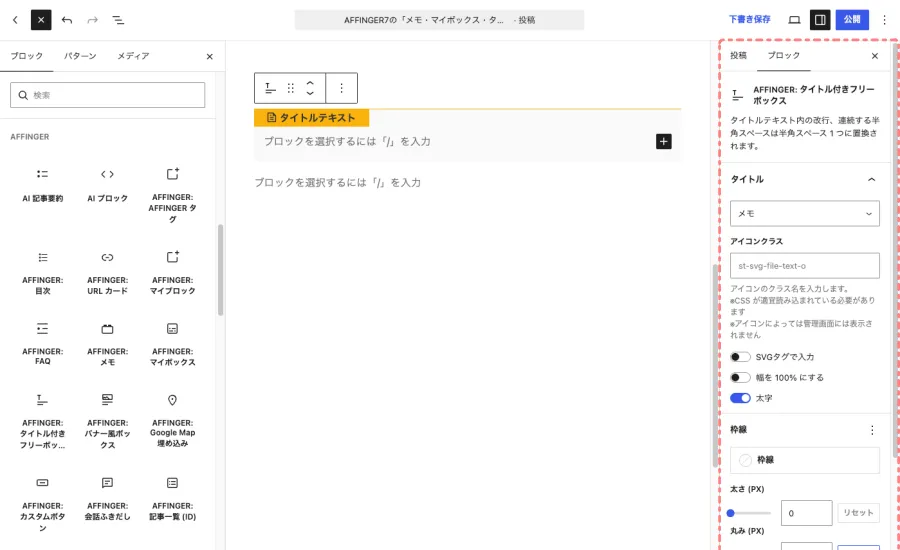Click the redo arrow in top bar
Screen dimensions: 900x550
92,20
